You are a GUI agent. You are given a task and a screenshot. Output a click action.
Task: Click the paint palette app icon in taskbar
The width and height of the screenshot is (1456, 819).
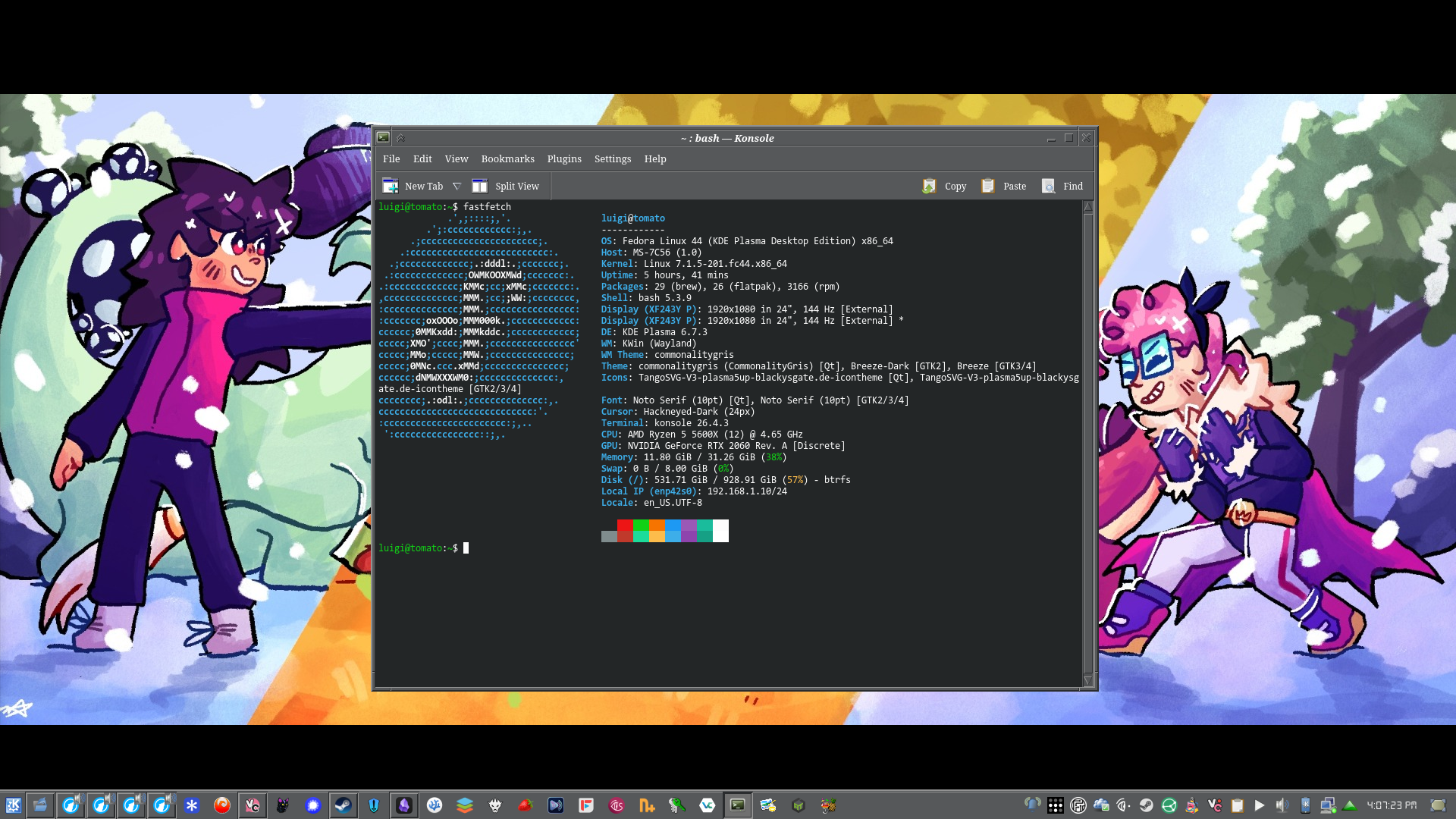(768, 805)
